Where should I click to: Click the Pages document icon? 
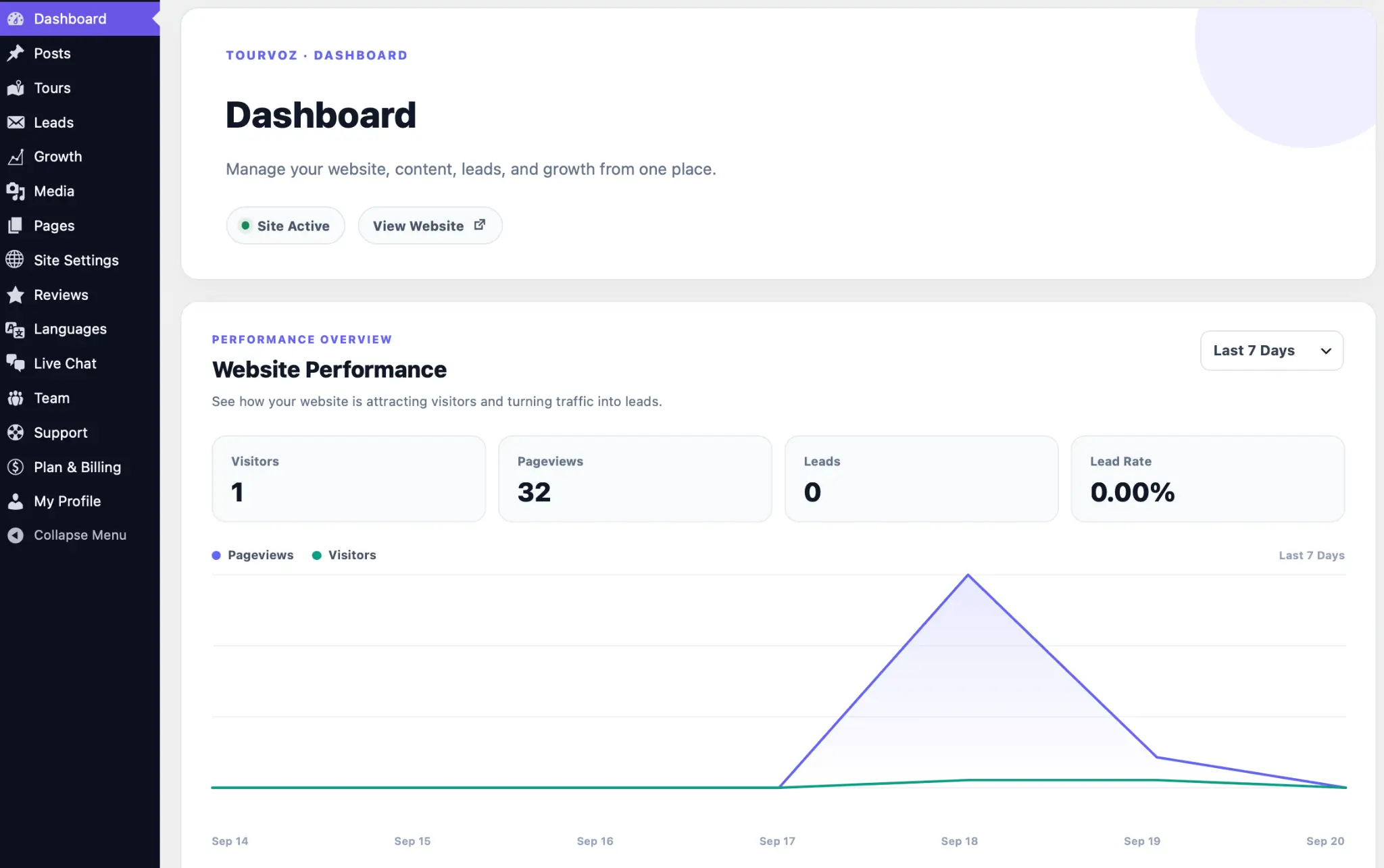coord(16,226)
